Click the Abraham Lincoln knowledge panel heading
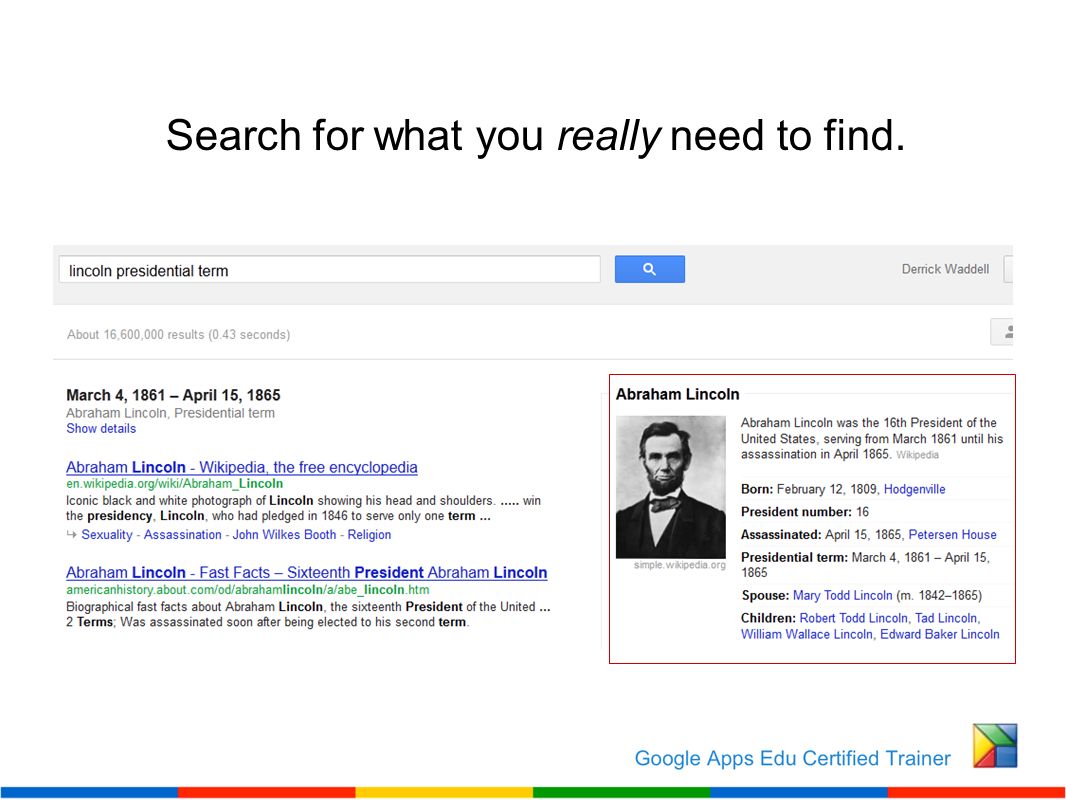1066x800 pixels. click(677, 394)
